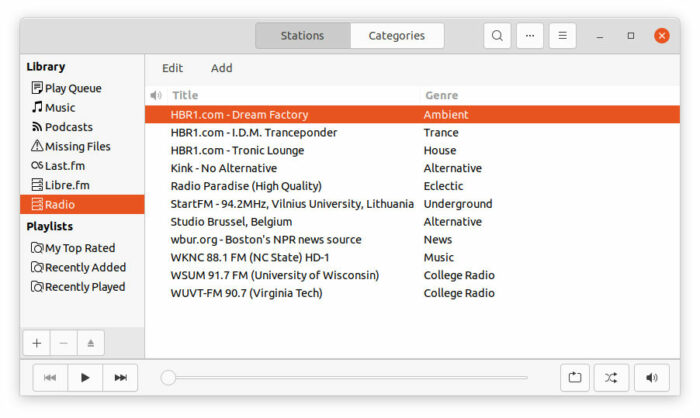Click the add playlist plus button
The height and width of the screenshot is (418, 700).
pyautogui.click(x=37, y=343)
